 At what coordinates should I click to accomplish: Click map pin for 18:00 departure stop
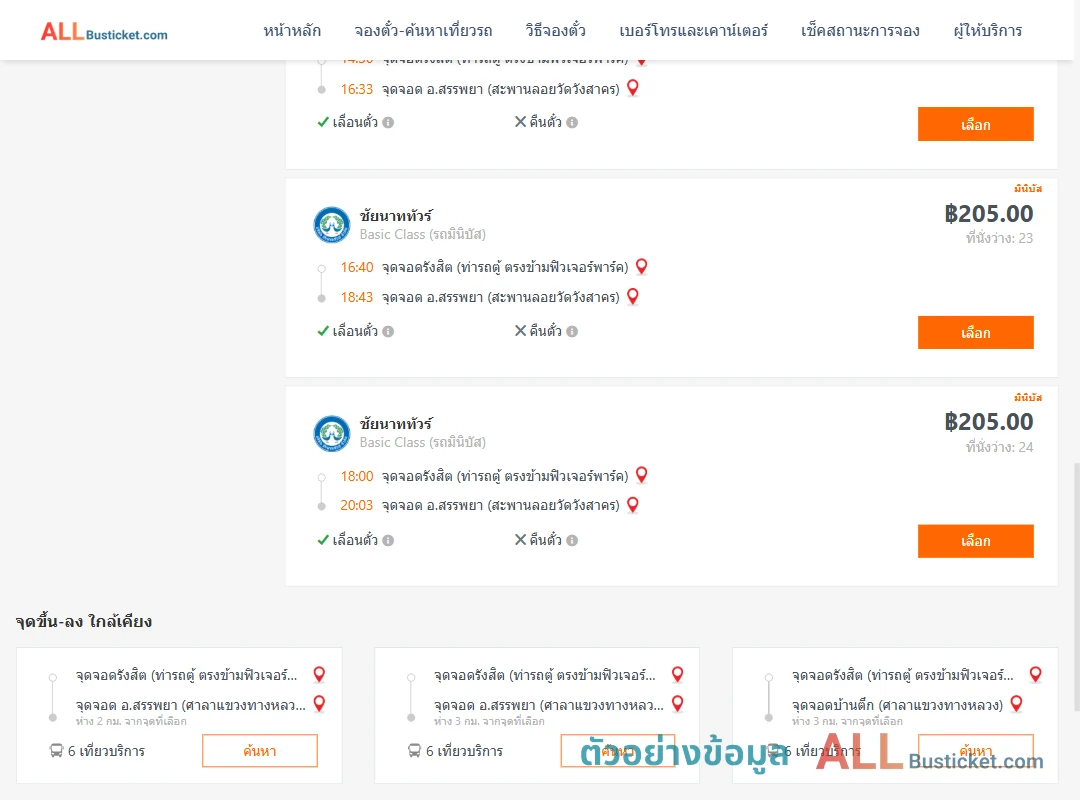[x=641, y=475]
